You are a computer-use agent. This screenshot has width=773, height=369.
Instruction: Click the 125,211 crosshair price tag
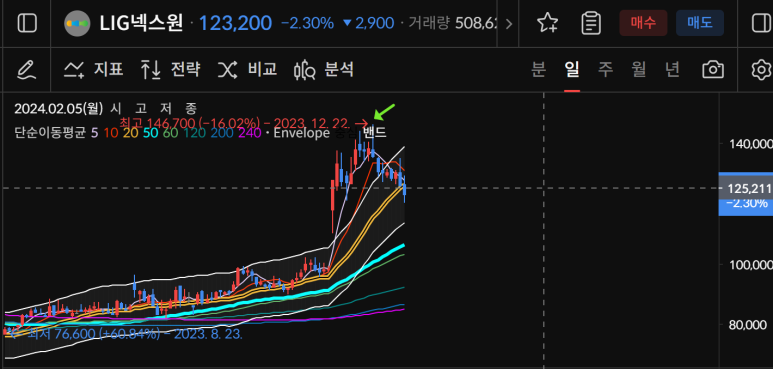coord(745,188)
